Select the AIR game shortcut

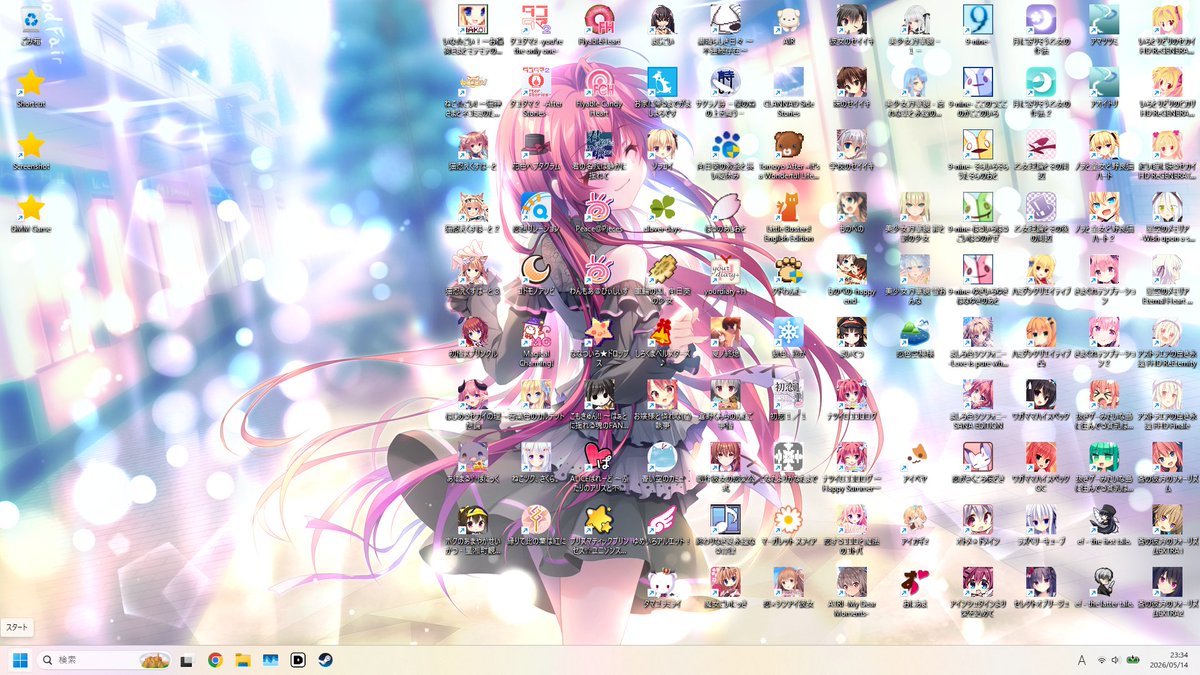789,19
